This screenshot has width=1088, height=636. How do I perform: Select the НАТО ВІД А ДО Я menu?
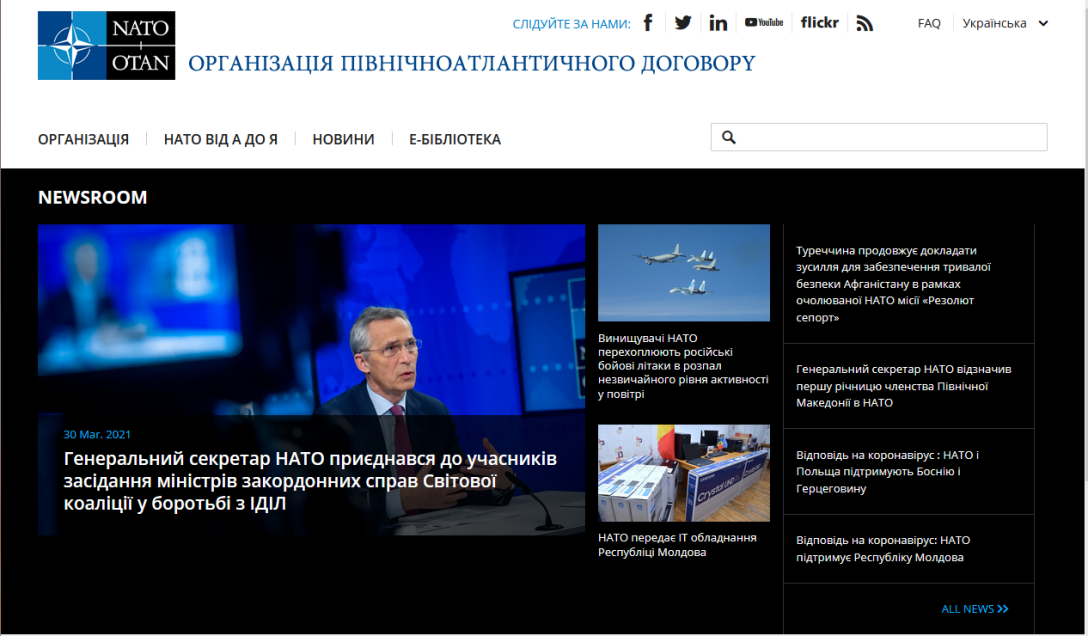[221, 139]
